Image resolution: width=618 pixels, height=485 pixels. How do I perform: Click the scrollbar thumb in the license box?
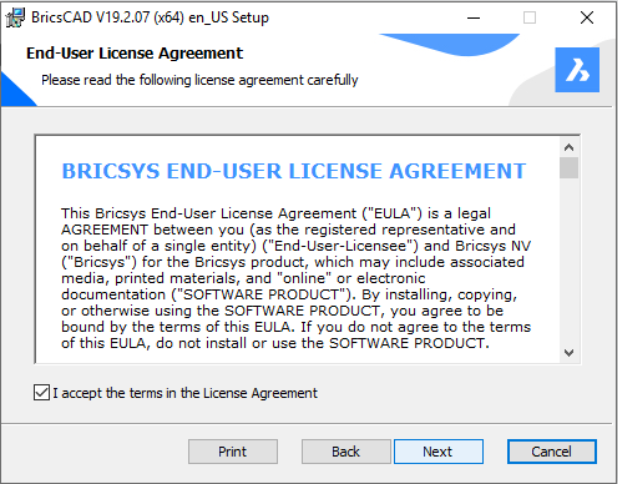click(x=569, y=168)
